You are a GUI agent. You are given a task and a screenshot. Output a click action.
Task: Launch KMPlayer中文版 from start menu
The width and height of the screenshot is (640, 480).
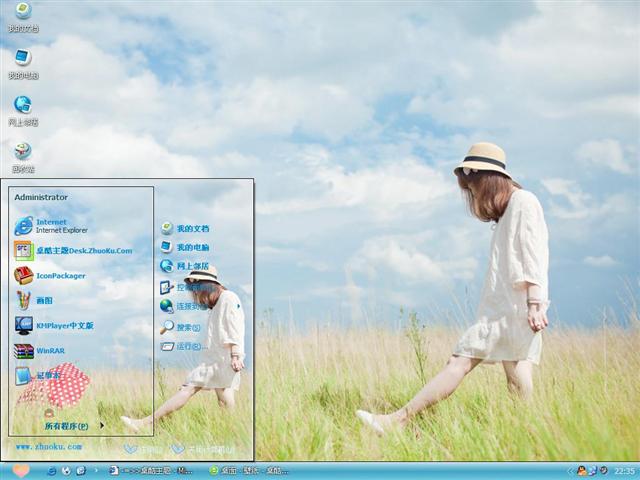point(54,325)
